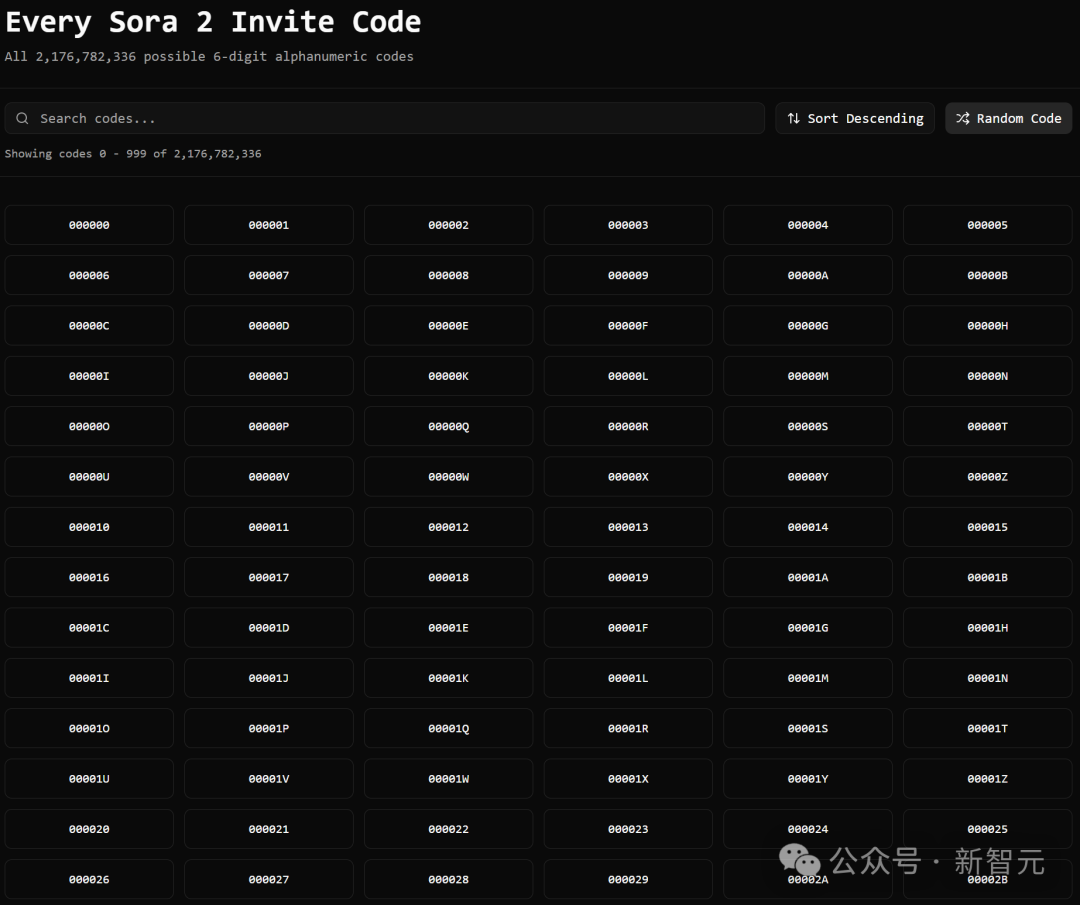Viewport: 1080px width, 905px height.
Task: Click the shuffle icon on Random Code
Action: coord(962,118)
